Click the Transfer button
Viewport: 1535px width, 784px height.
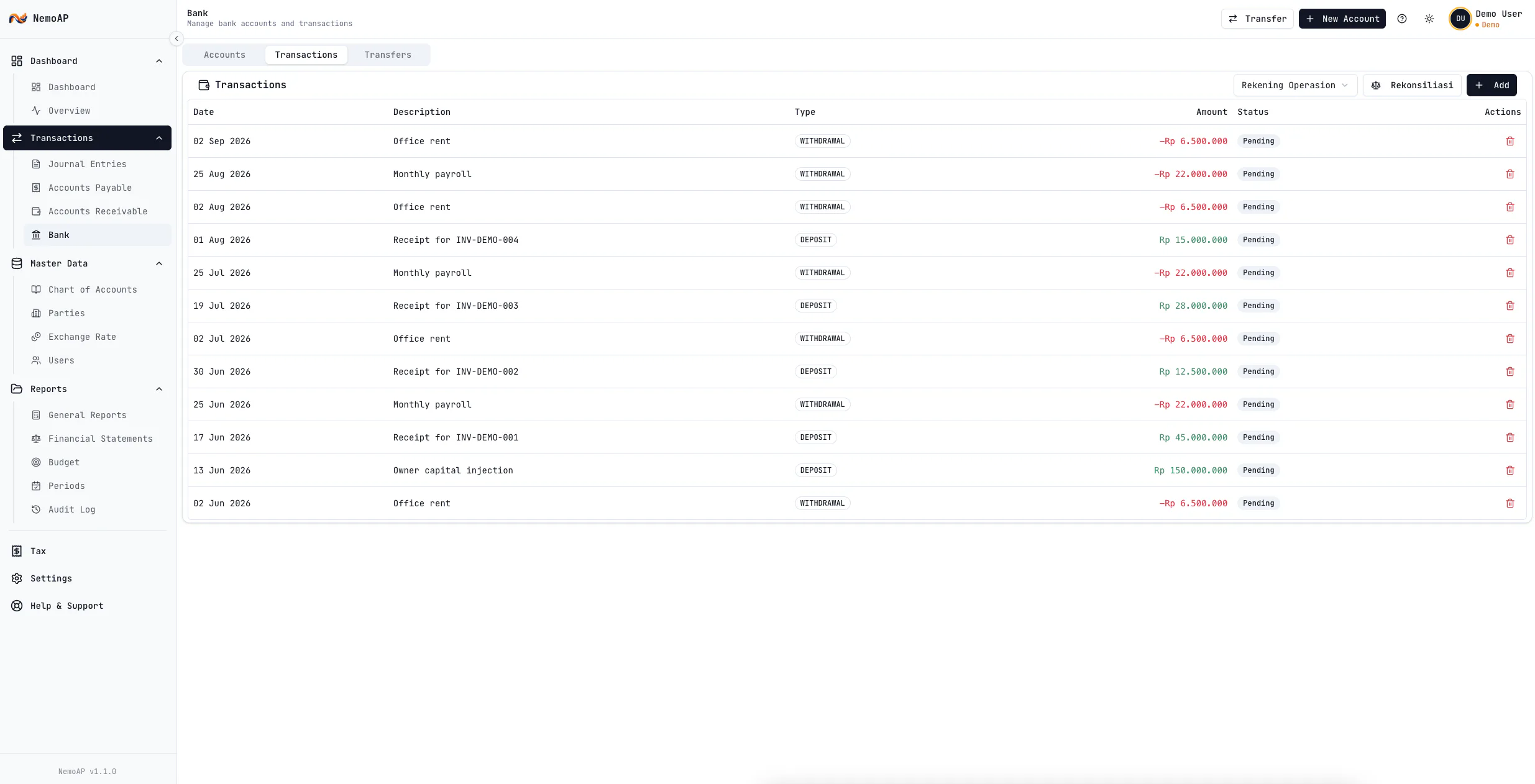click(x=1257, y=19)
